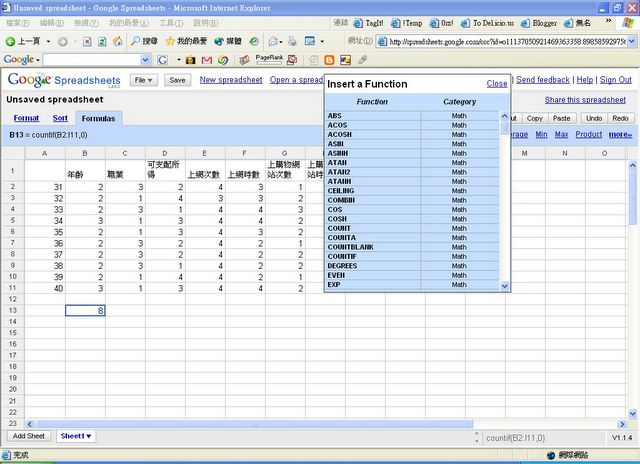Click the IE Home icon
640x464 pixels.
[118, 41]
